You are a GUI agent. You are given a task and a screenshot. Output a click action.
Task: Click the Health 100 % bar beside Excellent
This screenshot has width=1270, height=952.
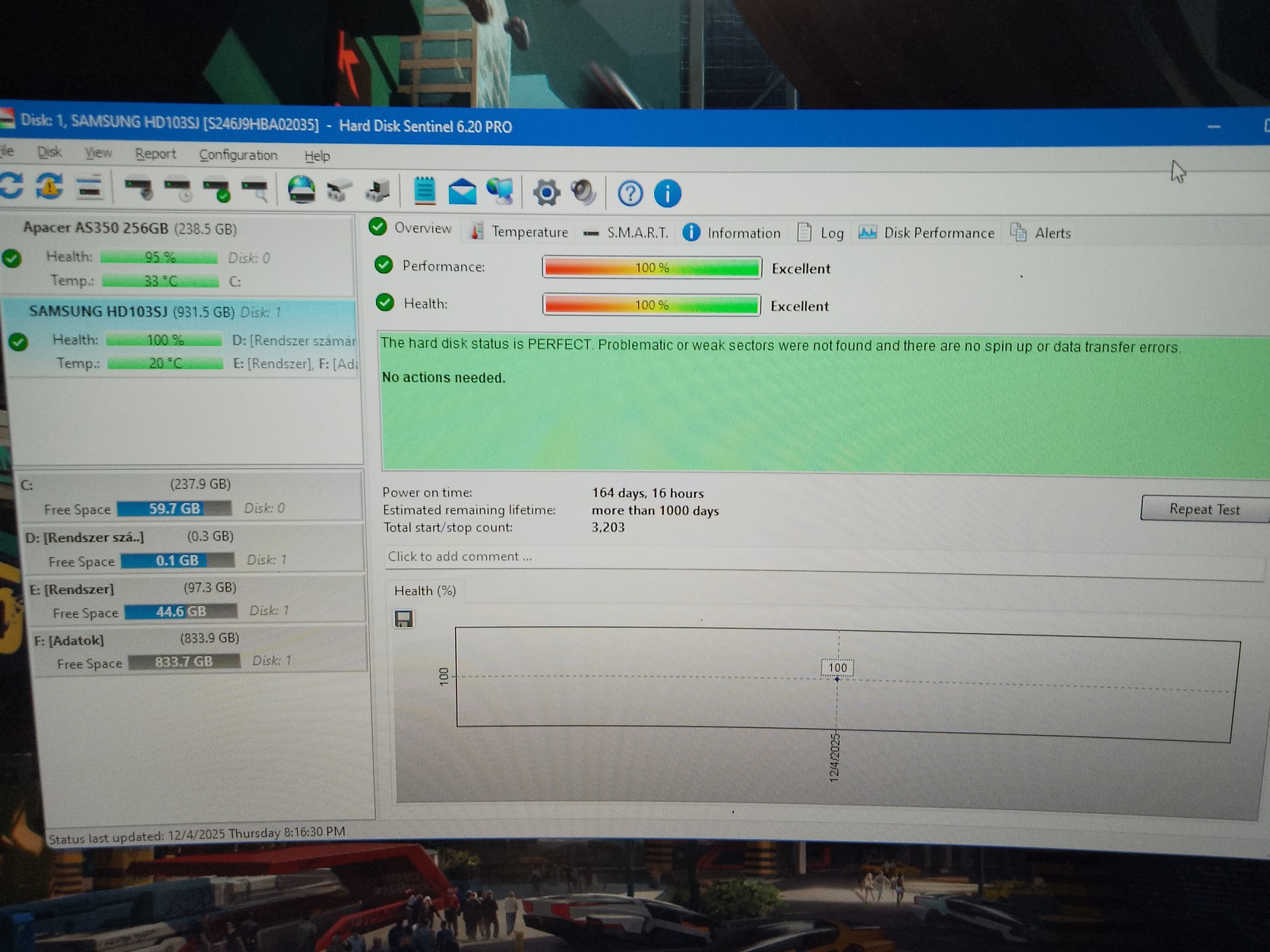(x=652, y=305)
